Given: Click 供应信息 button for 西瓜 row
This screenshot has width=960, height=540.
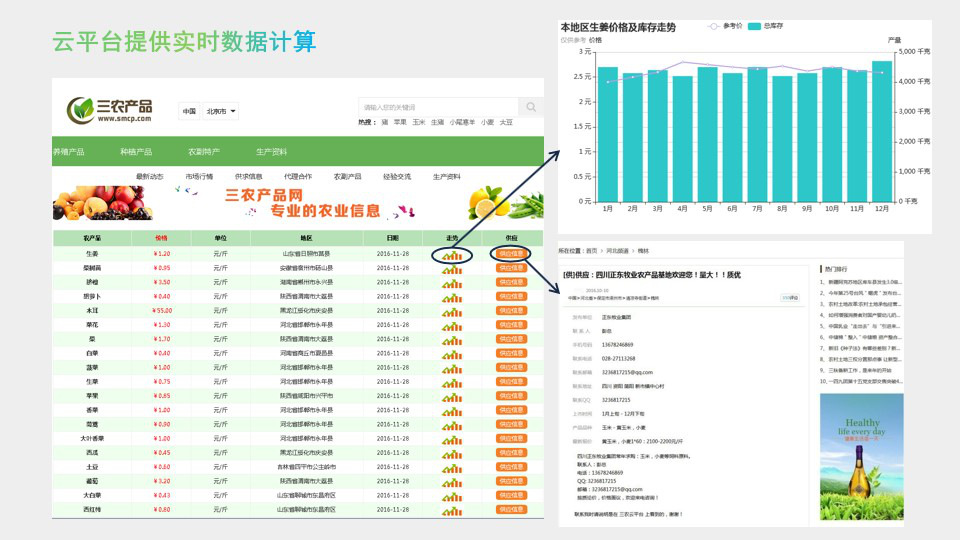Looking at the screenshot, I should click(511, 452).
